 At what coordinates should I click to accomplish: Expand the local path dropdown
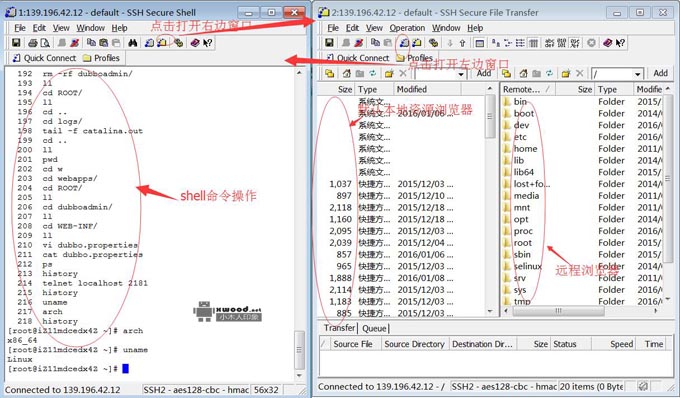[x=461, y=74]
